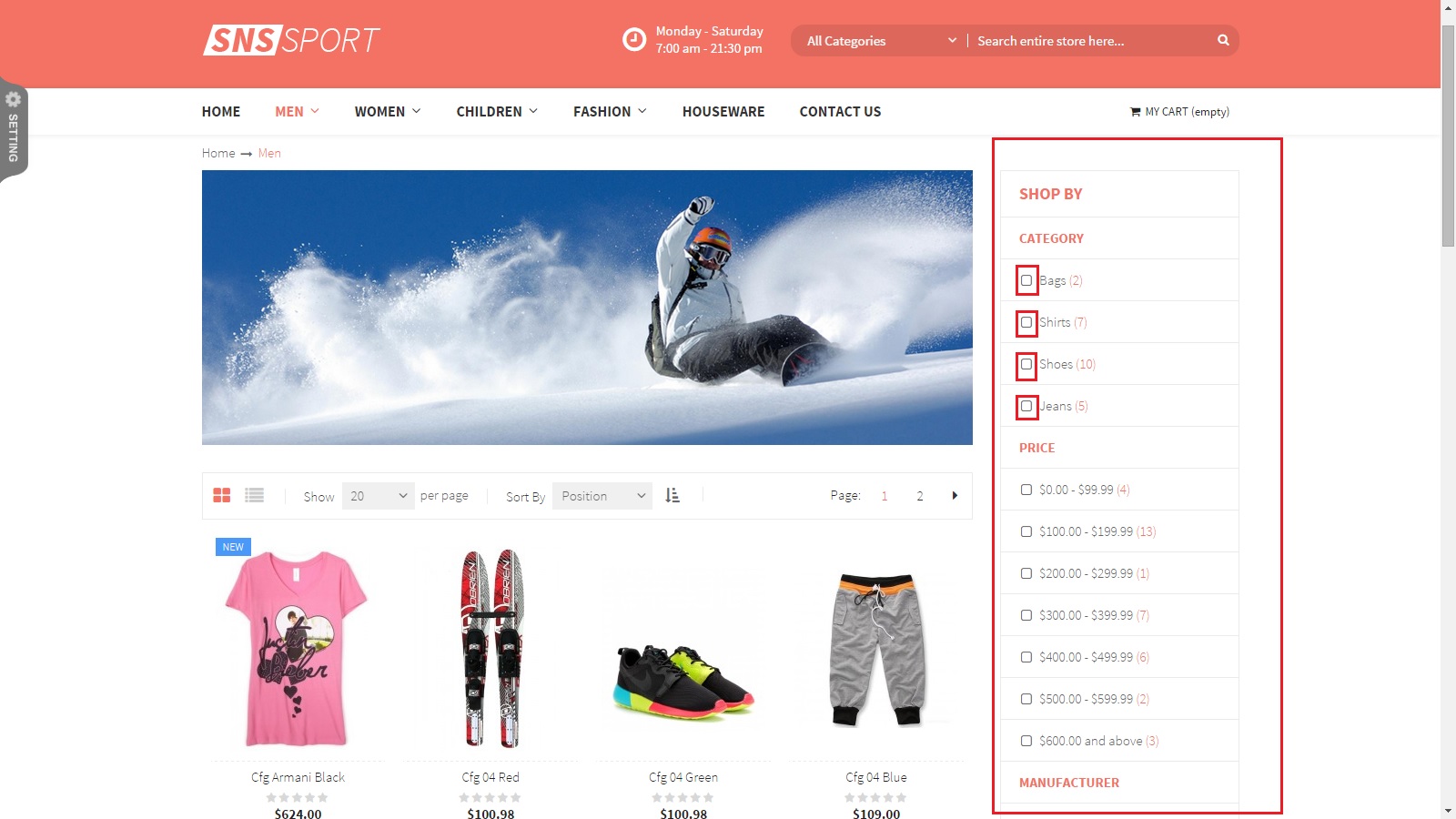
Task: Open the Sort By Position dropdown
Action: 602,496
